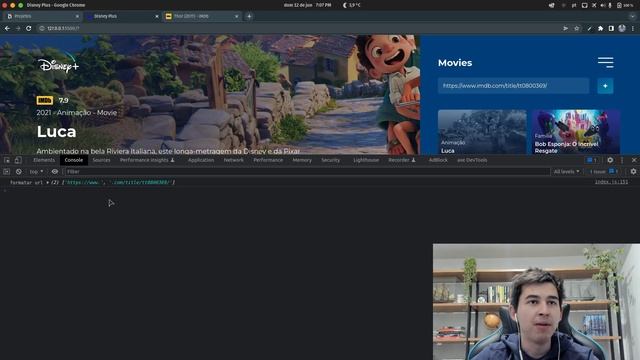Screen dimensions: 640x360
Task: Click the Disney+ logo
Action: (58, 64)
